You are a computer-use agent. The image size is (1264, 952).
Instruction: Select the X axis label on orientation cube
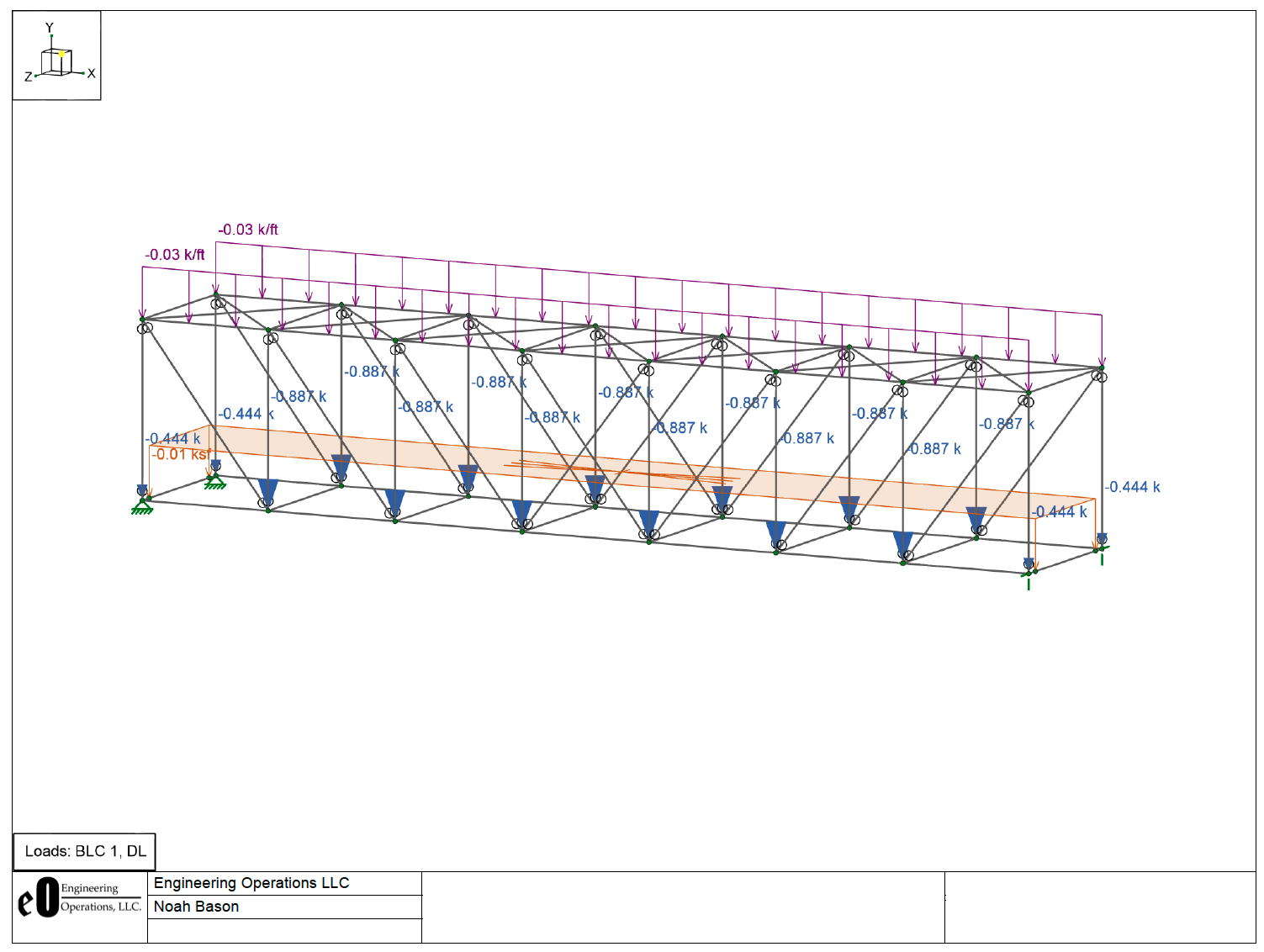point(91,74)
